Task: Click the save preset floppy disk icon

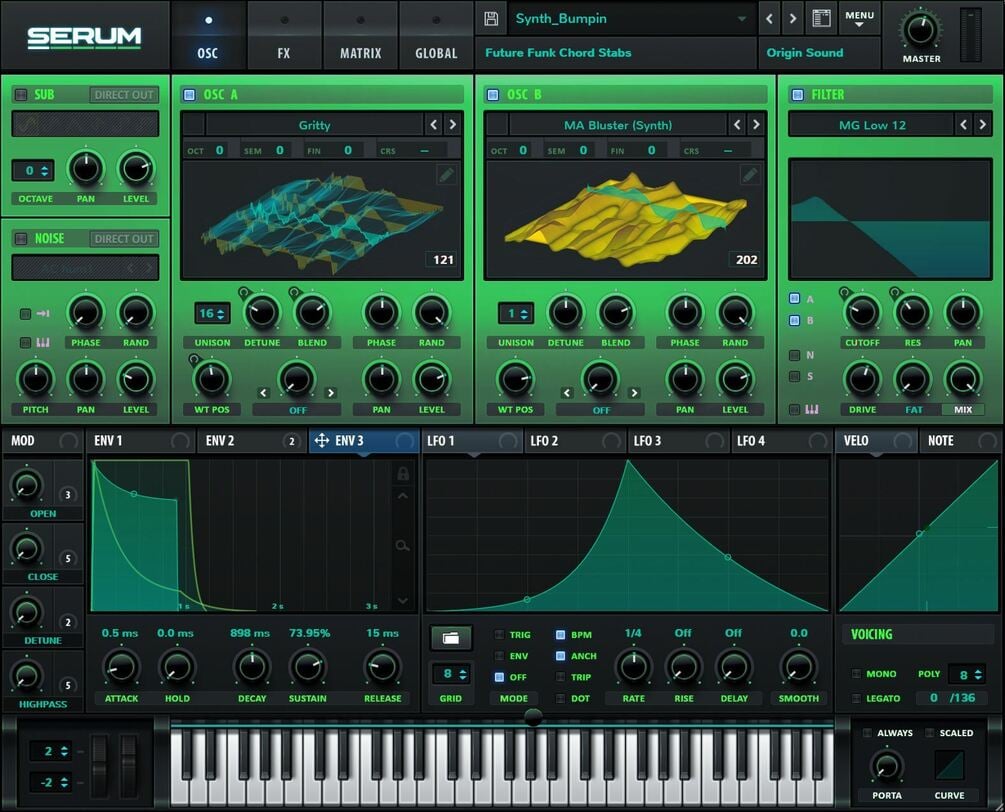Action: click(x=491, y=19)
